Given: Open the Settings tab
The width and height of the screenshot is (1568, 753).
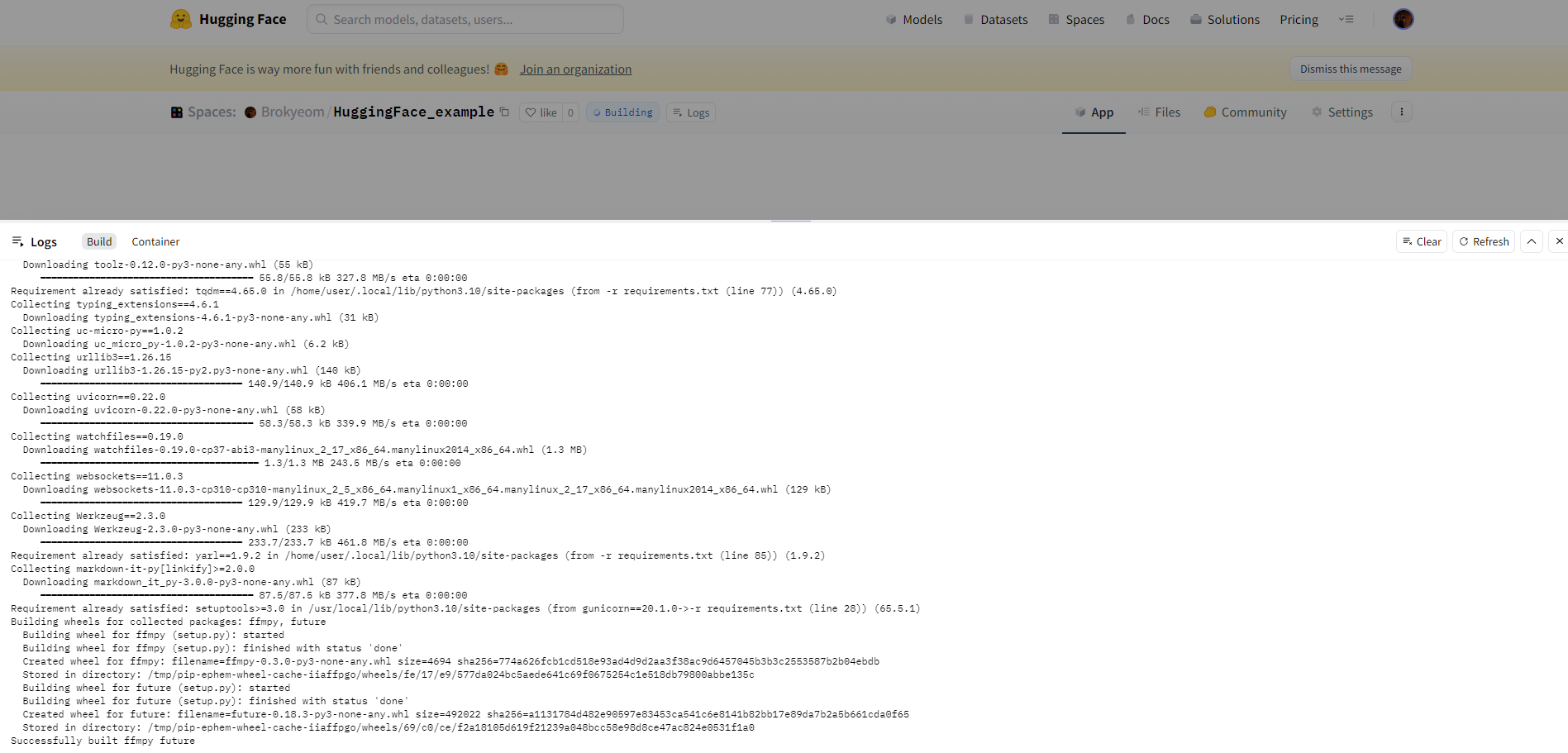Looking at the screenshot, I should [1342, 112].
